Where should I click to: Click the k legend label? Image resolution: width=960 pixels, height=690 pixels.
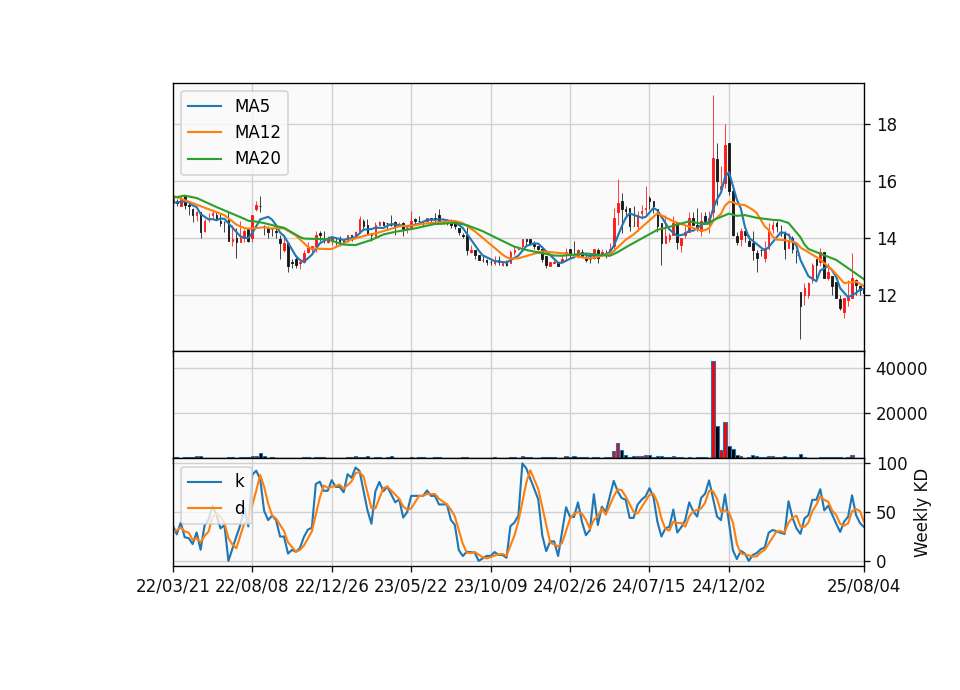239,481
